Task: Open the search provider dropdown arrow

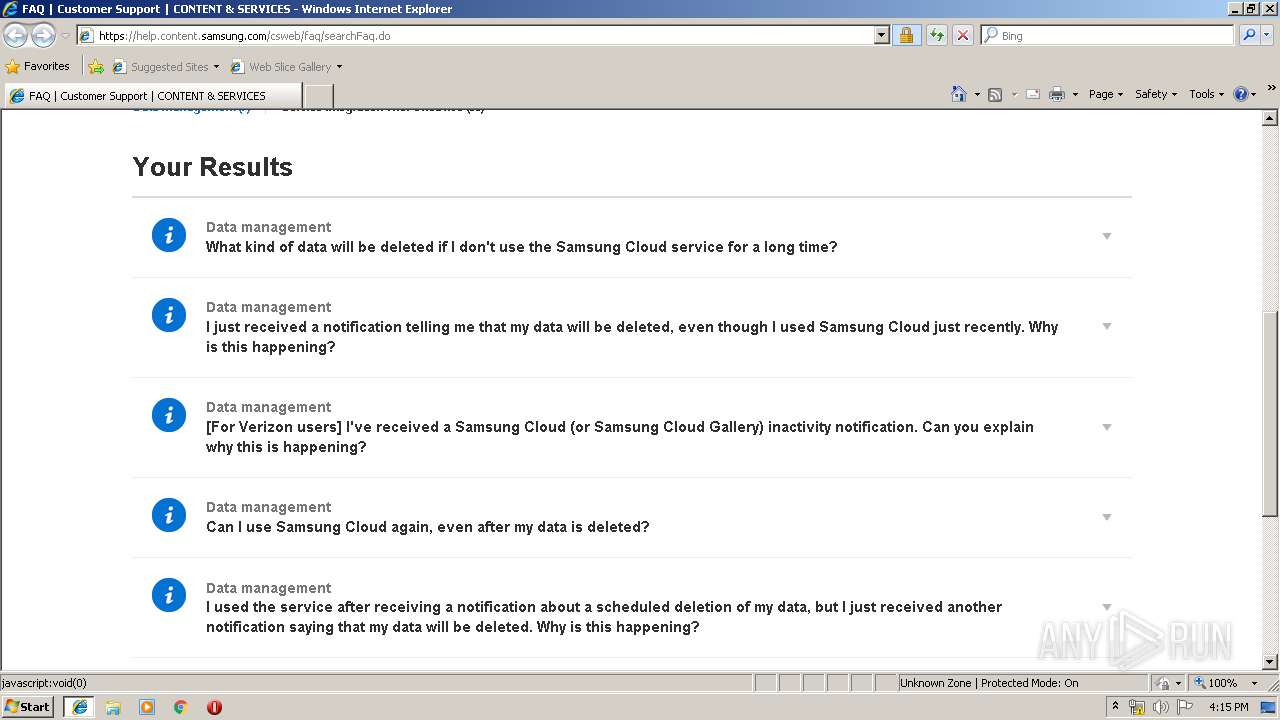Action: 1268,35
